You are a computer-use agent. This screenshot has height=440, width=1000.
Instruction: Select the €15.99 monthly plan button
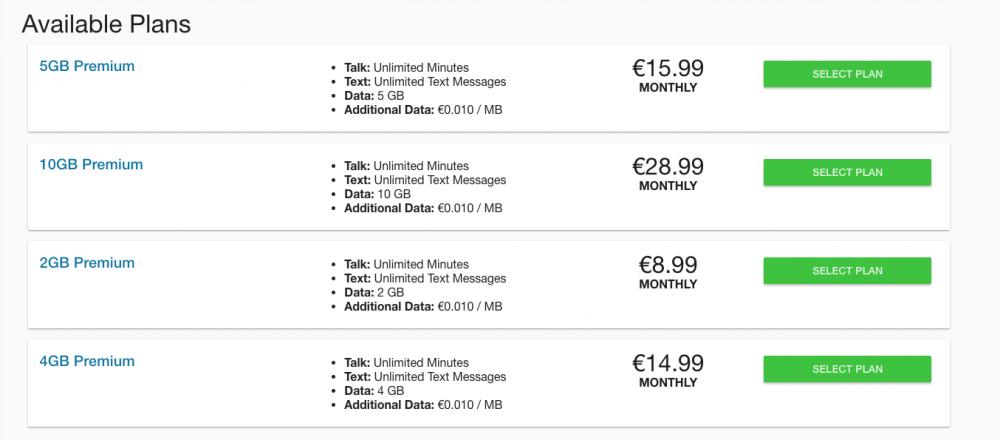847,74
